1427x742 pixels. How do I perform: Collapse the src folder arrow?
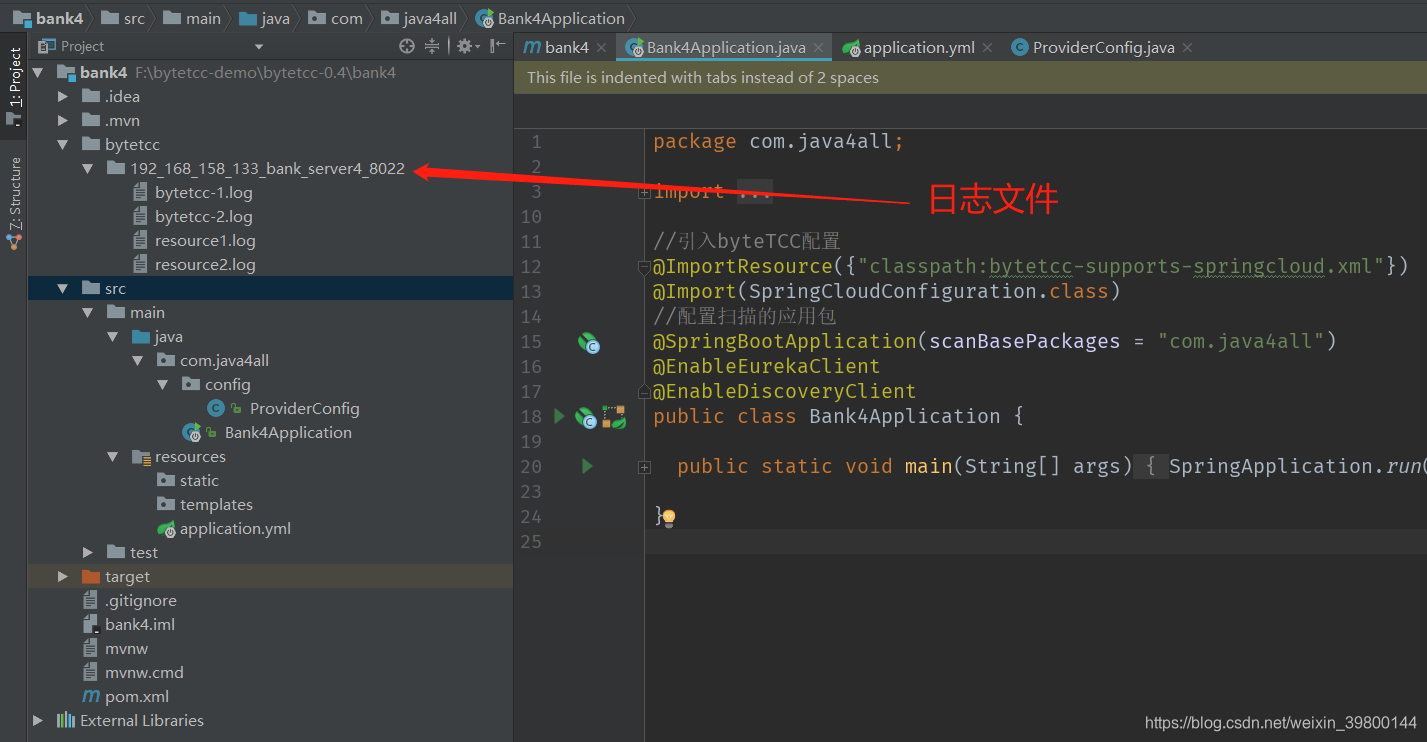click(63, 288)
